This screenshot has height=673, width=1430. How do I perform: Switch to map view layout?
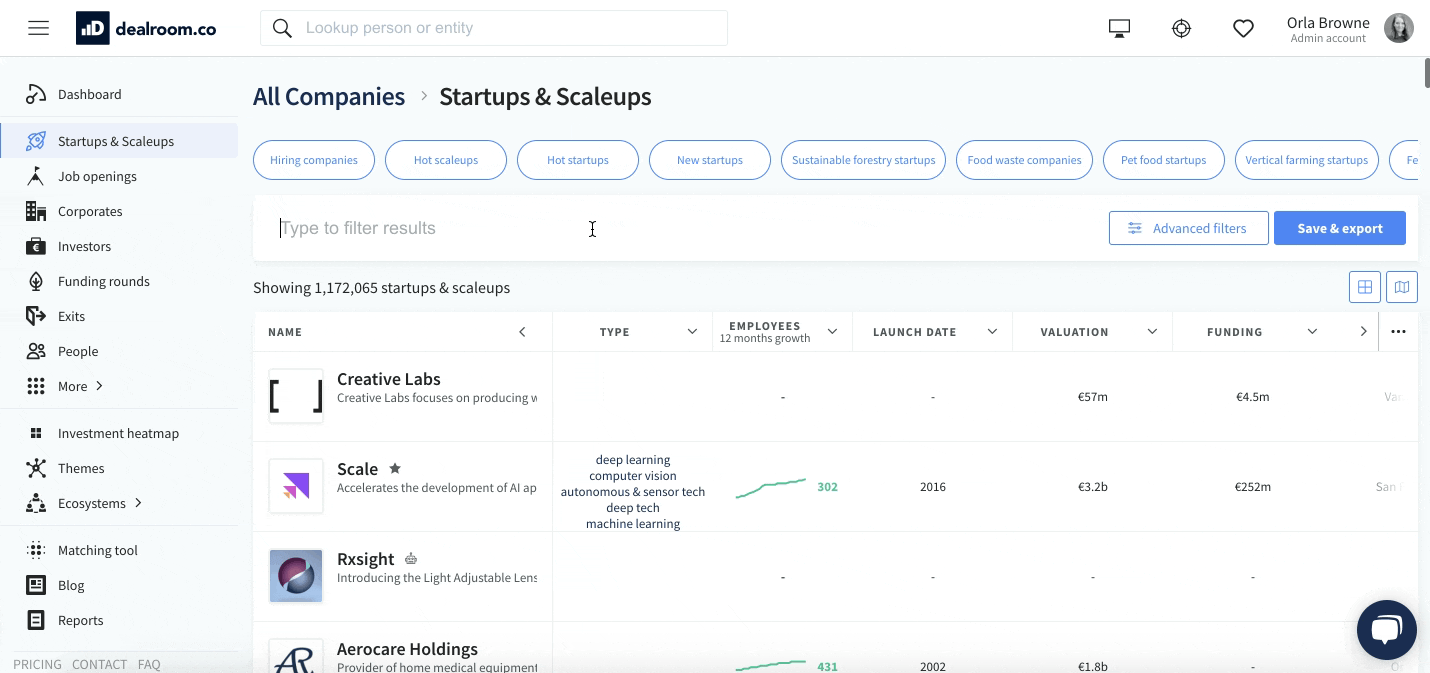1402,288
